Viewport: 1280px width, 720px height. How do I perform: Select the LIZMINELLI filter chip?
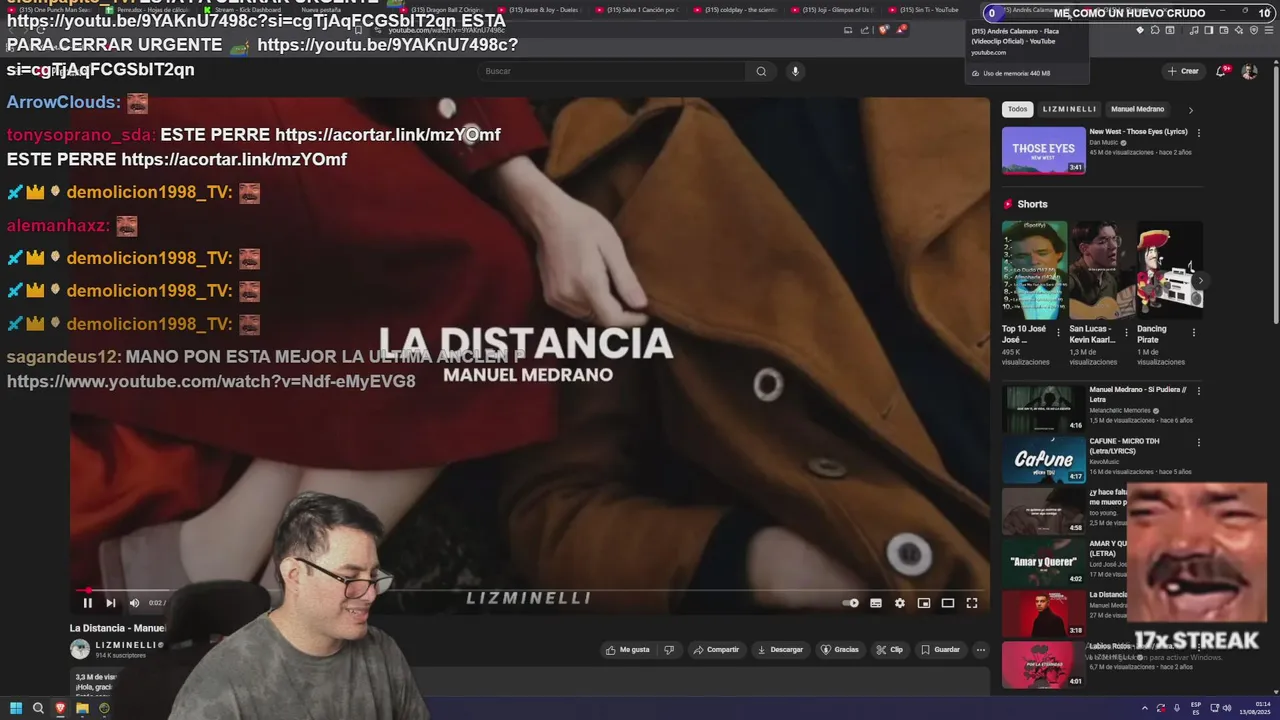tap(1069, 109)
